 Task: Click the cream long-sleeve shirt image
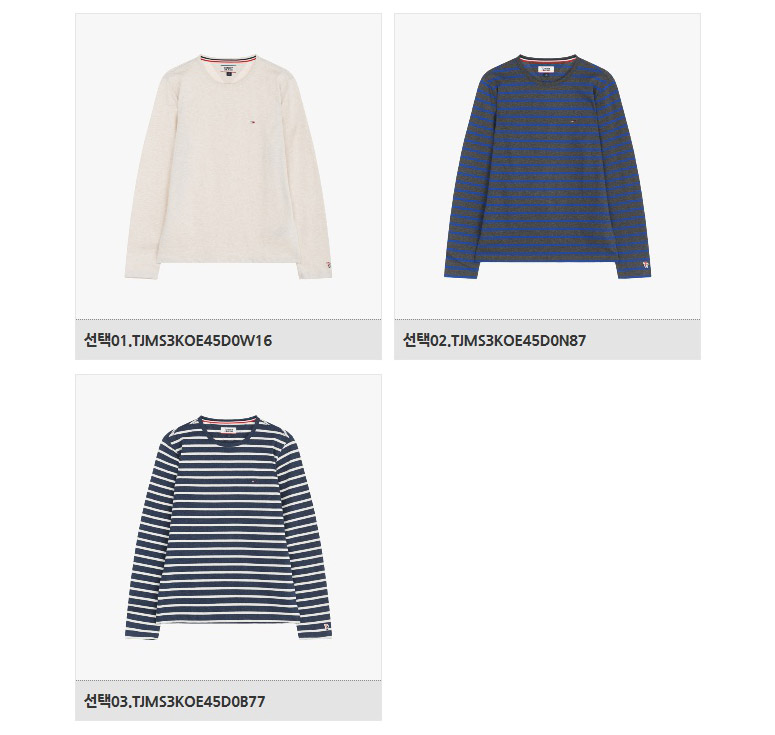coord(228,167)
